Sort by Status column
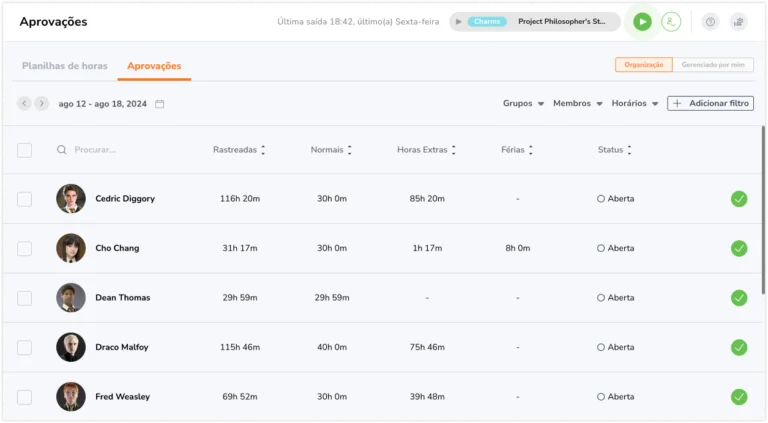 pos(614,150)
